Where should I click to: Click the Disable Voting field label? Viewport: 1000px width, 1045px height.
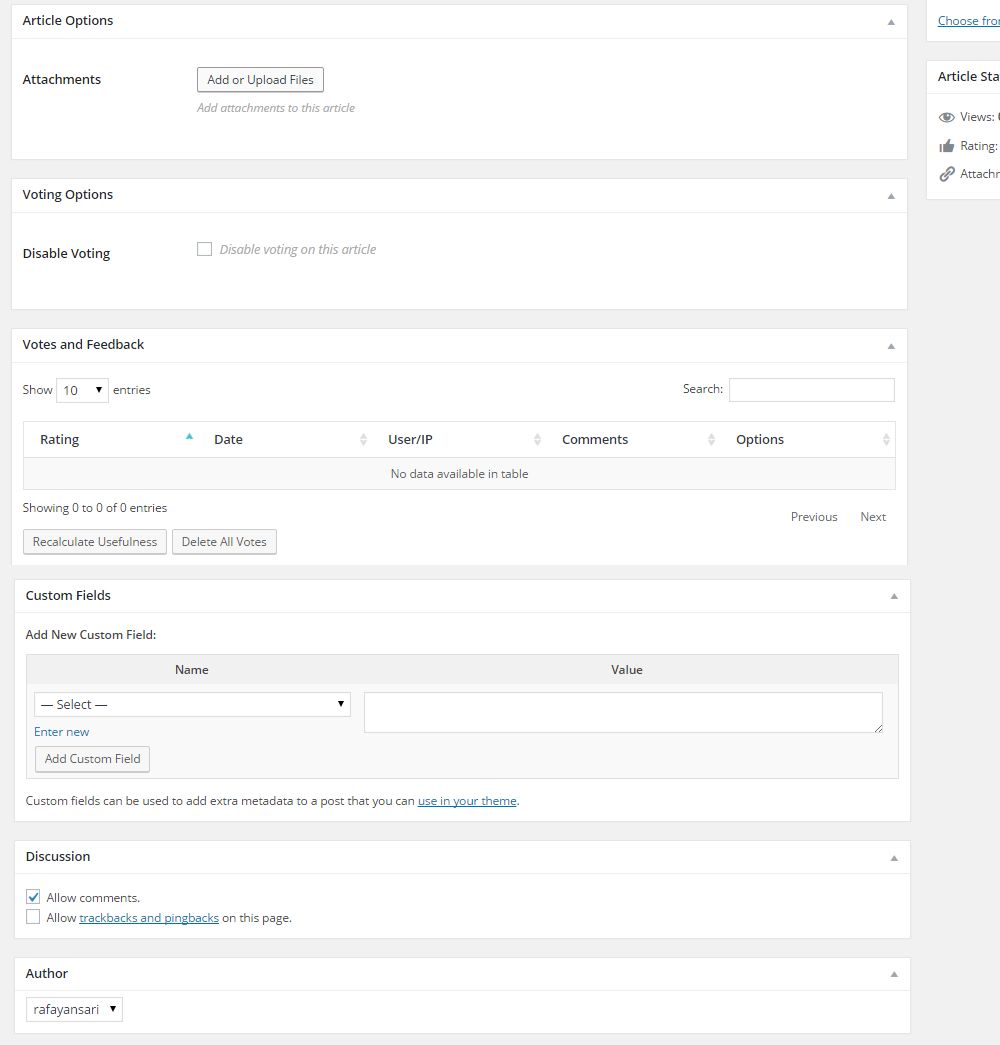(66, 253)
